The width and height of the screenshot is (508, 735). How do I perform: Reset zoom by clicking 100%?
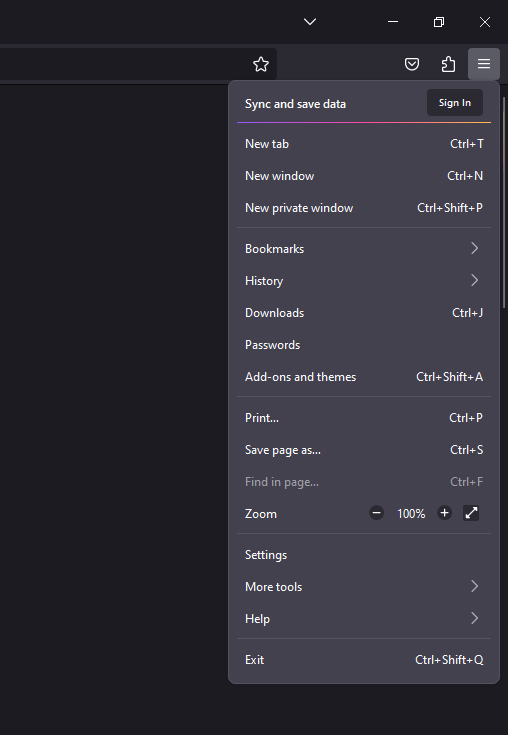click(x=411, y=514)
